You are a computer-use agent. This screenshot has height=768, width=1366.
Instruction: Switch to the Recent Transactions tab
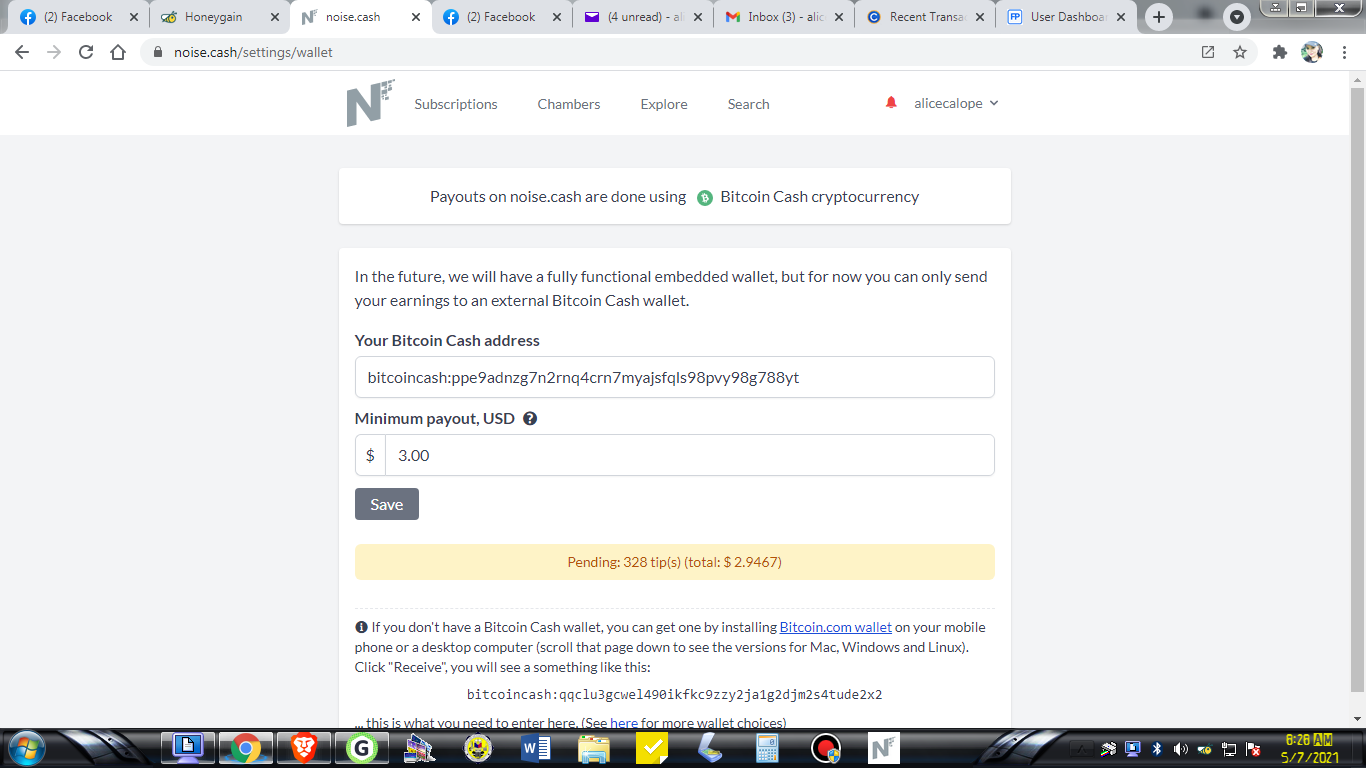tap(925, 17)
